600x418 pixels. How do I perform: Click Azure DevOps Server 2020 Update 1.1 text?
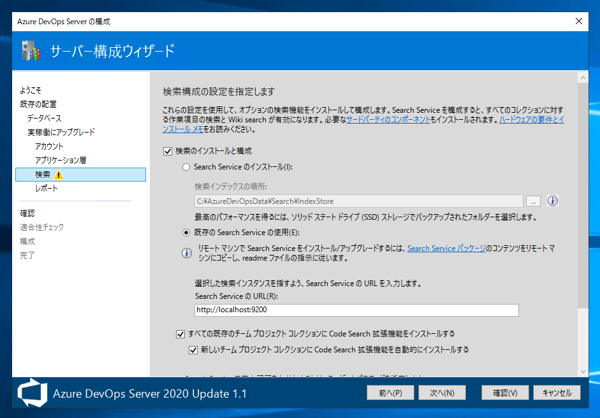(150, 394)
